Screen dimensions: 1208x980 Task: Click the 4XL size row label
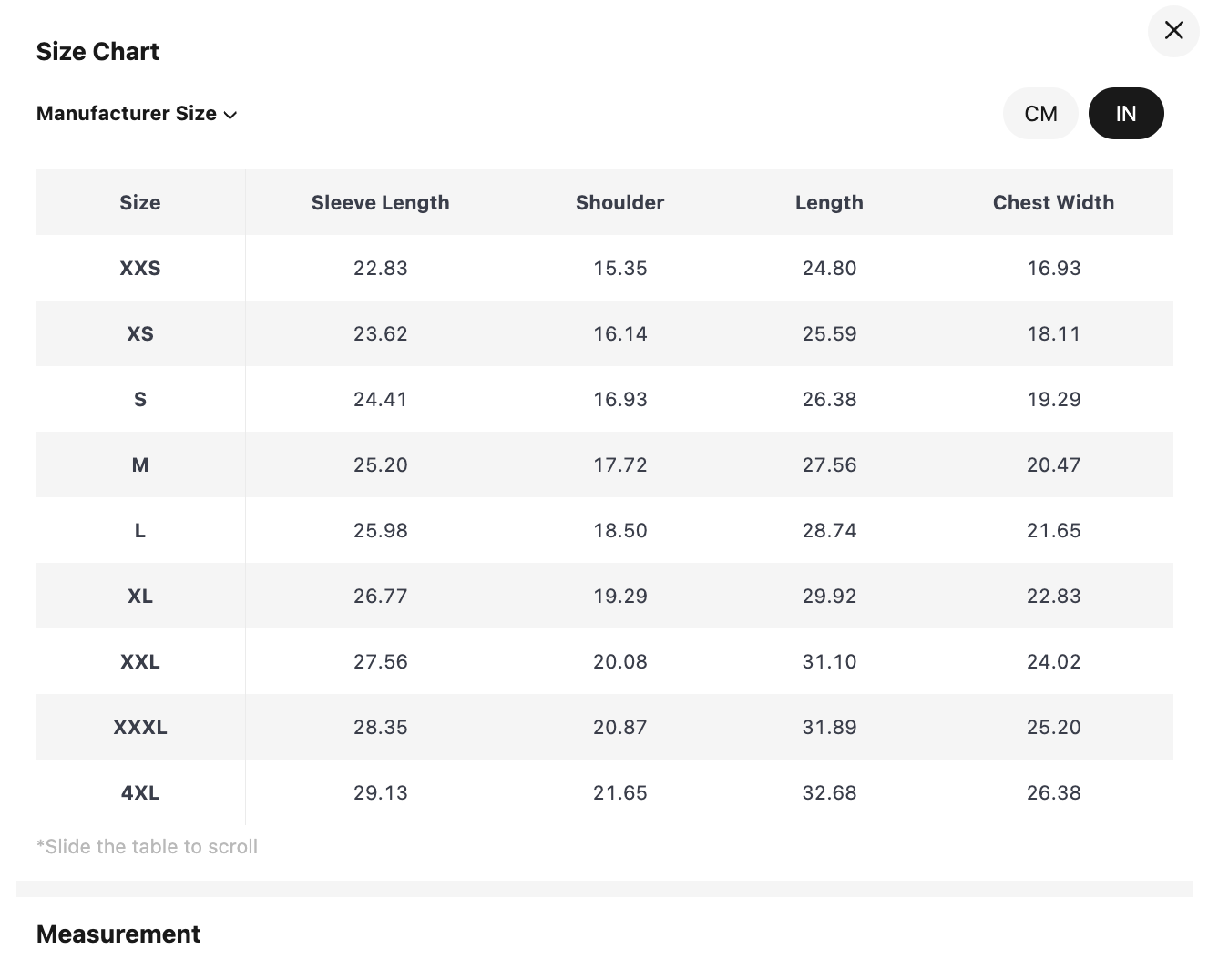(139, 792)
